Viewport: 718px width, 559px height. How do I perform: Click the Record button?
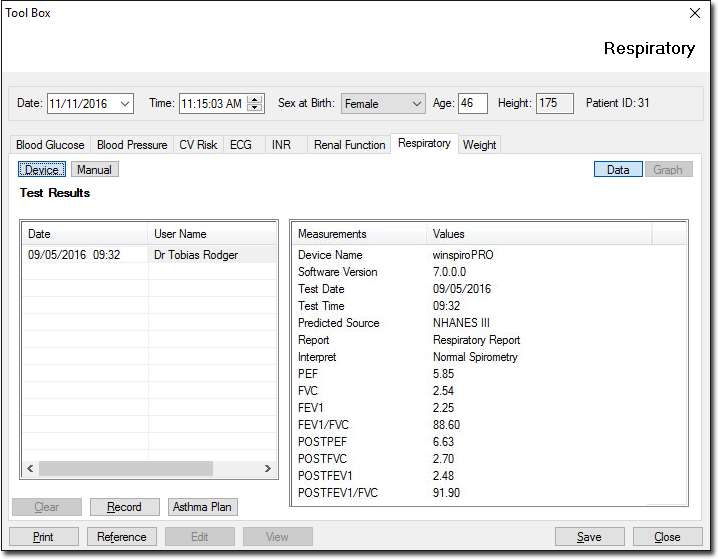click(124, 507)
